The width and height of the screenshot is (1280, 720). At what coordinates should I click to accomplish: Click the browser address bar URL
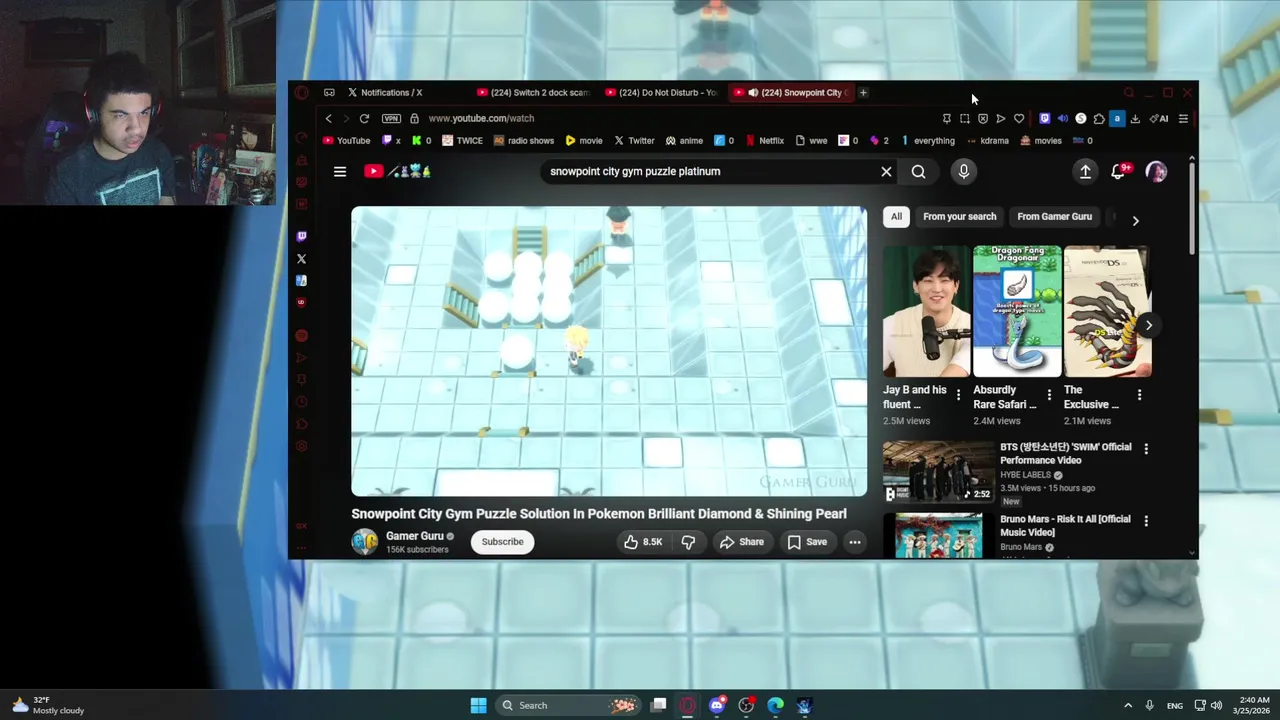click(x=481, y=118)
